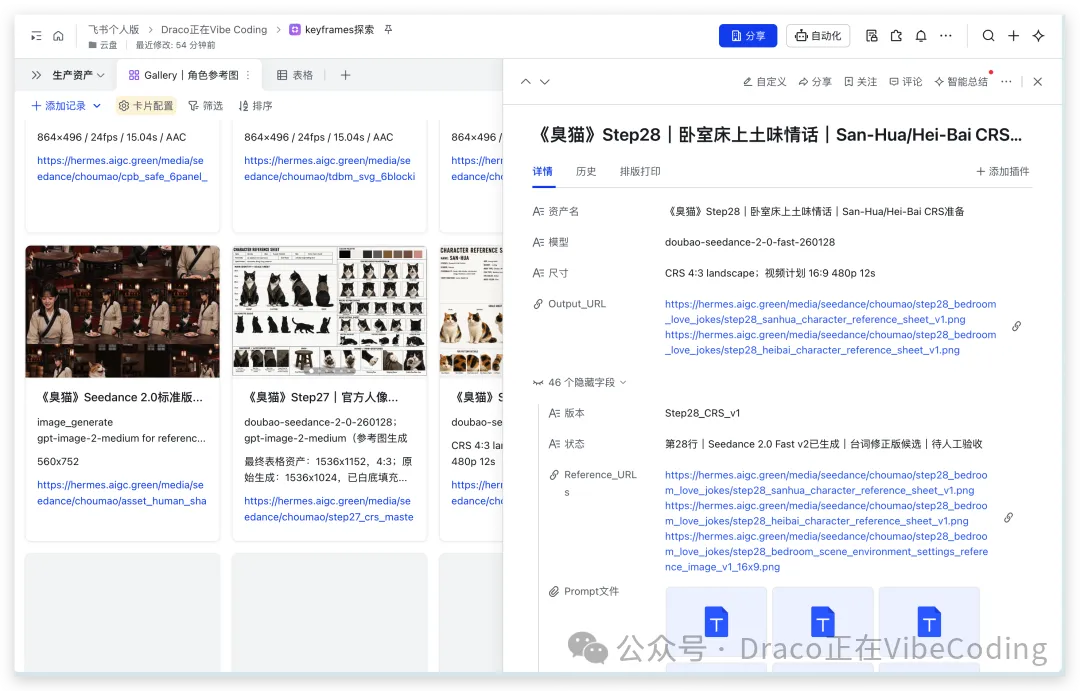Click the link icon beside Reference_URLs values

click(1008, 517)
